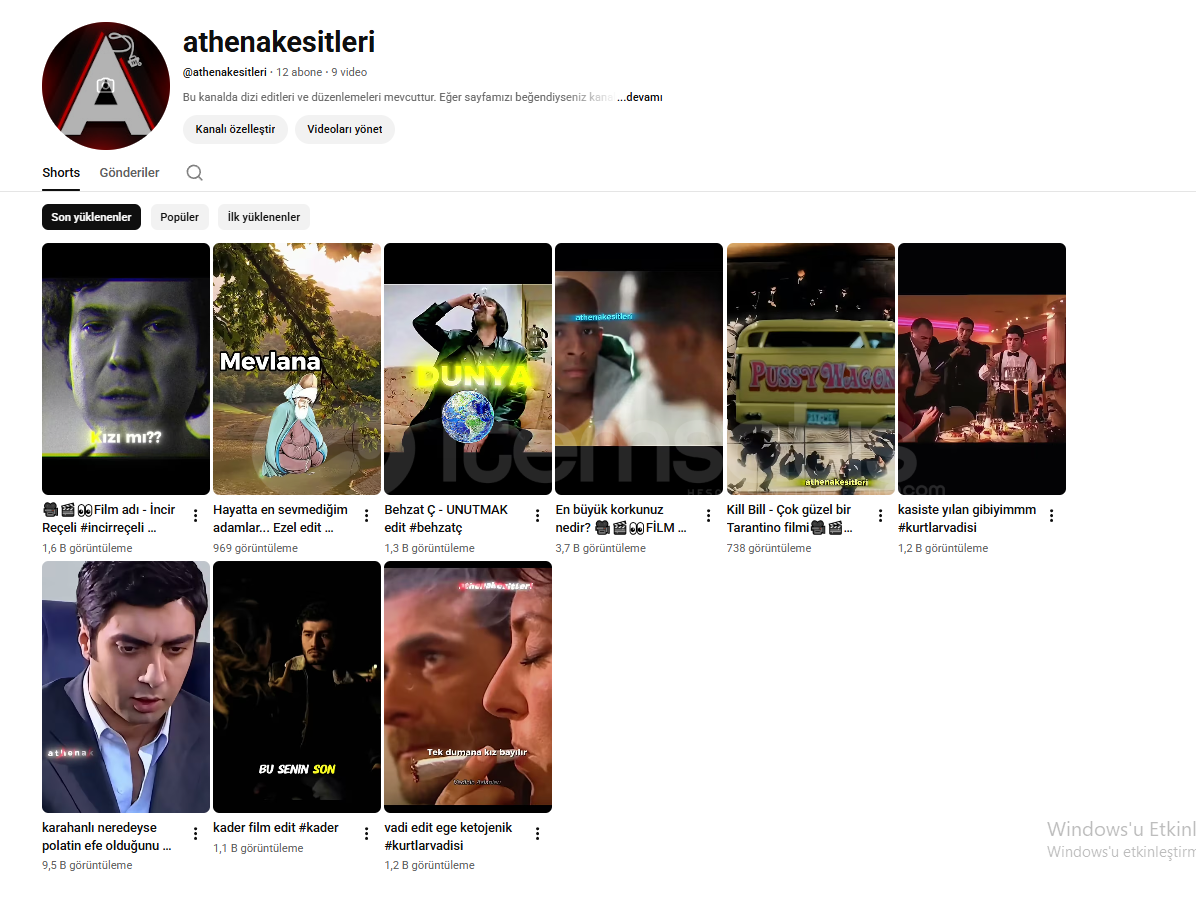Image resolution: width=1196 pixels, height=900 pixels.
Task: Switch to the Shorts tab
Action: click(x=61, y=172)
